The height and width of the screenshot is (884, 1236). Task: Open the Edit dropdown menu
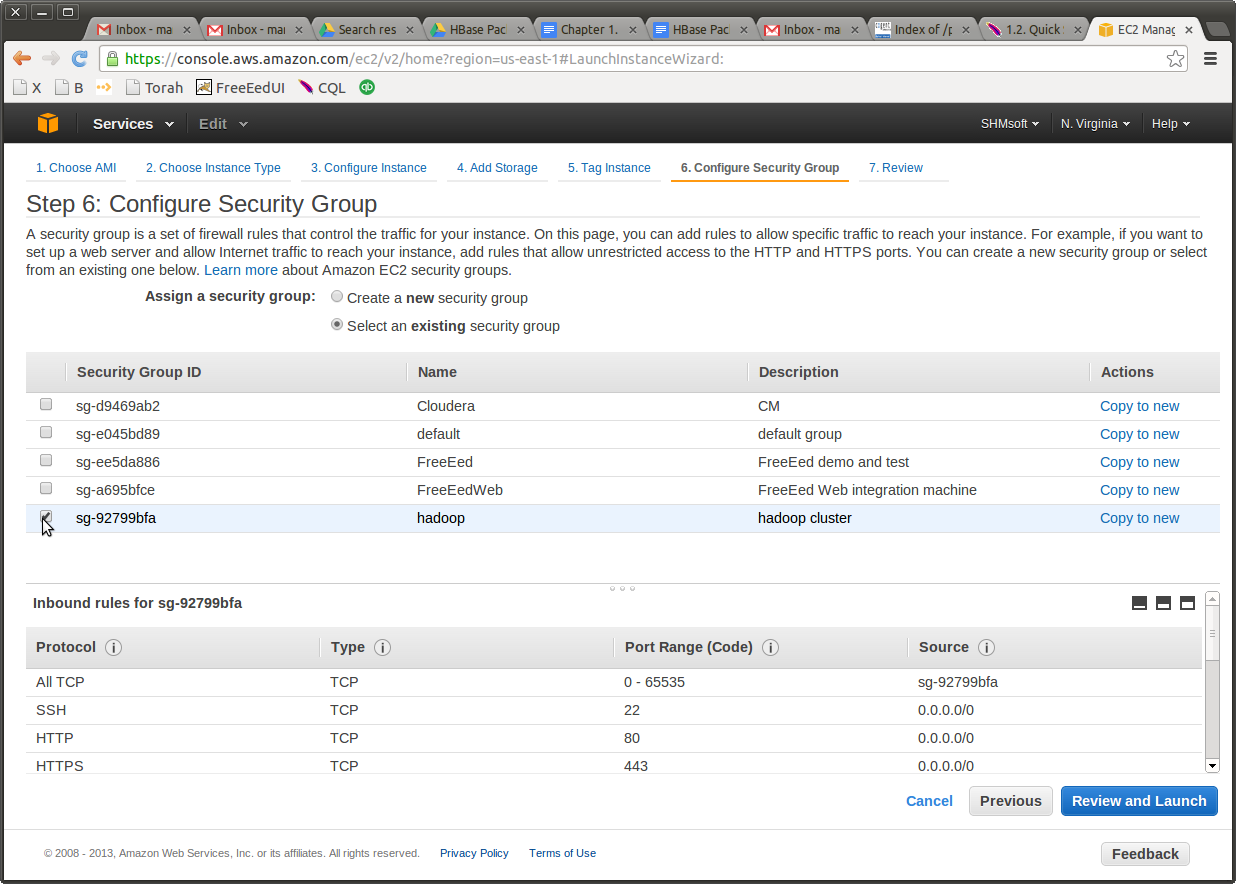pyautogui.click(x=223, y=124)
